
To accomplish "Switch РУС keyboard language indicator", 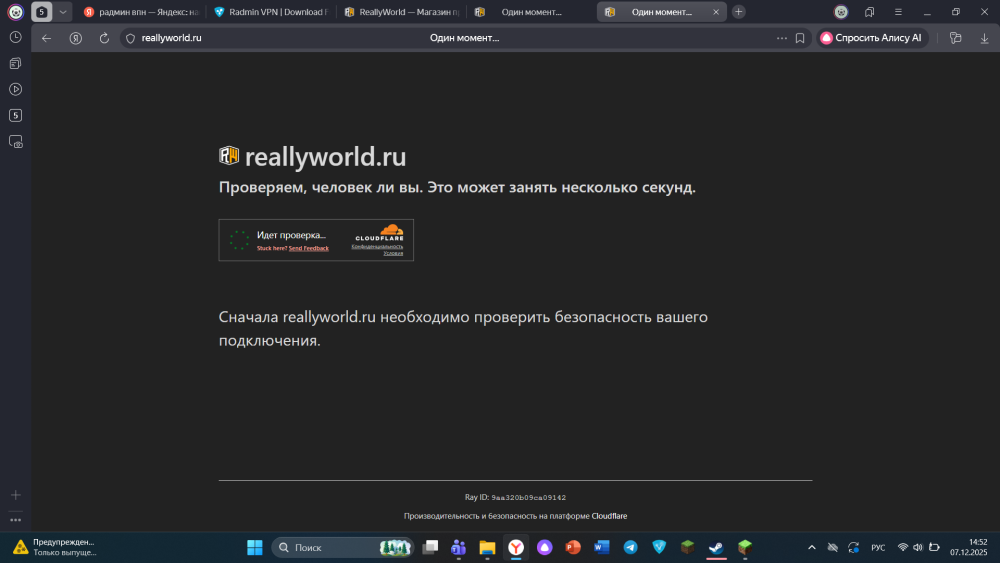I will click(x=878, y=547).
